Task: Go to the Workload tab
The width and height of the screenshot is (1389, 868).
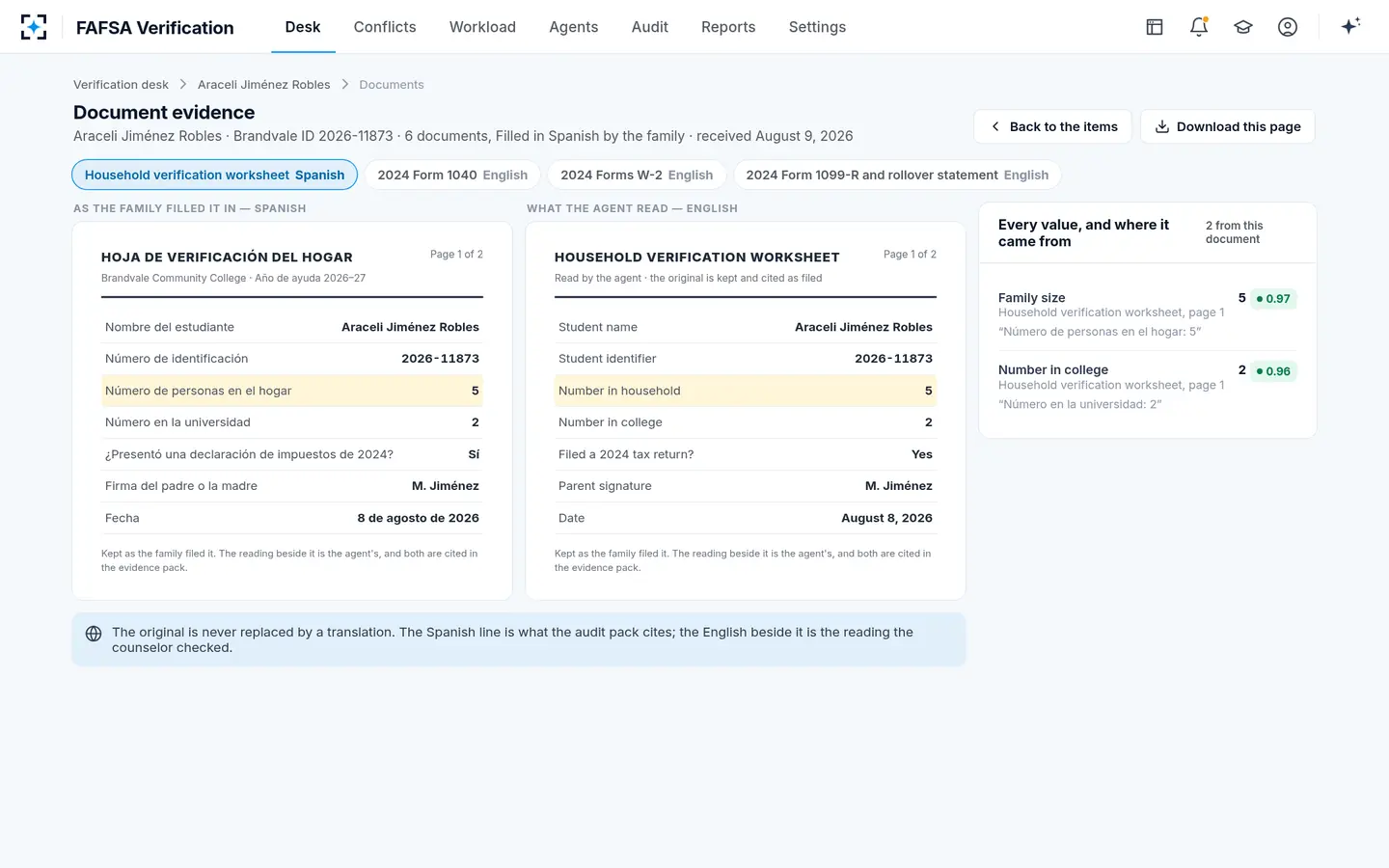Action: 482,27
